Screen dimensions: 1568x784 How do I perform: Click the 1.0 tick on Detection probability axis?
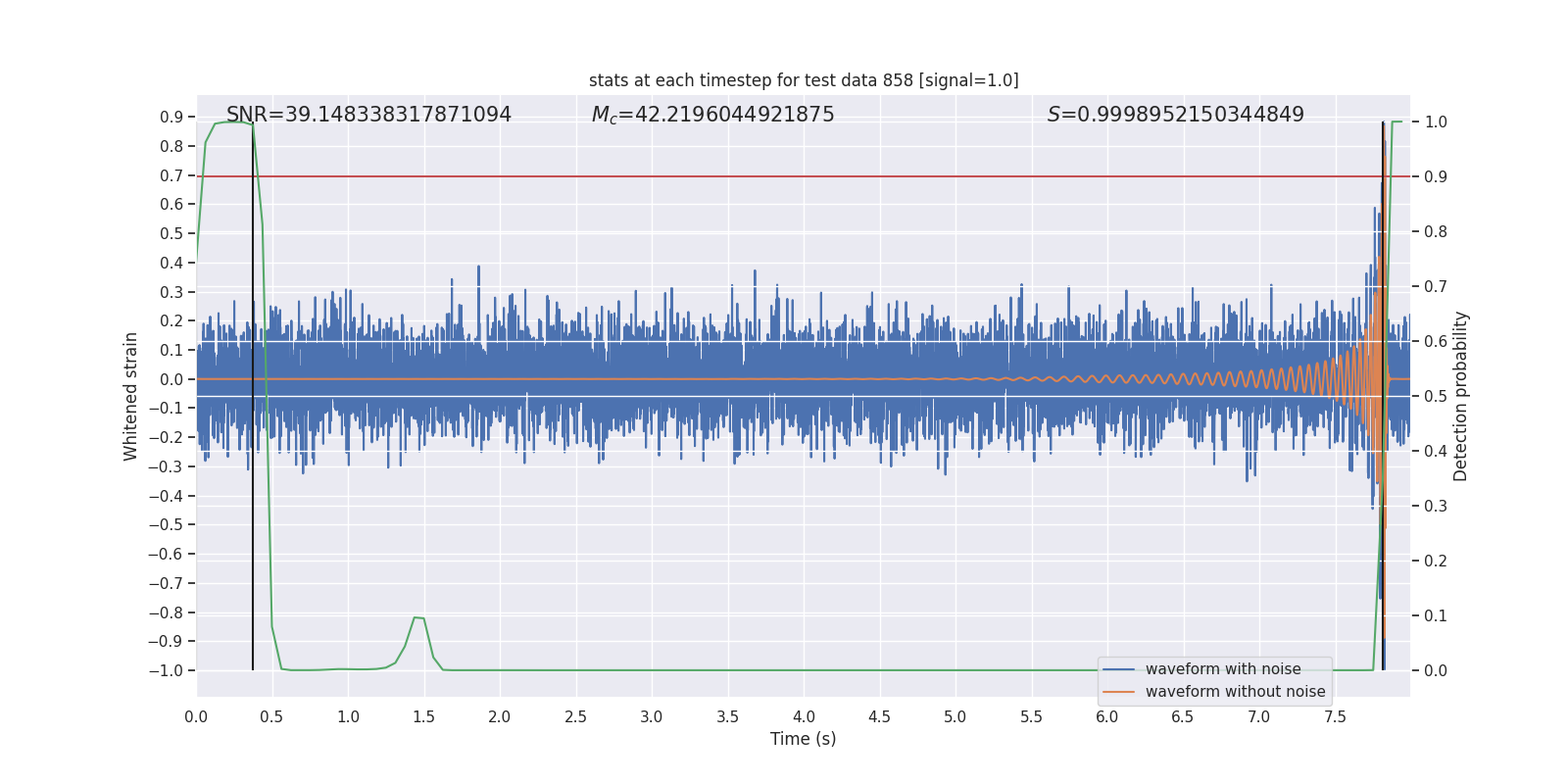click(x=1436, y=122)
